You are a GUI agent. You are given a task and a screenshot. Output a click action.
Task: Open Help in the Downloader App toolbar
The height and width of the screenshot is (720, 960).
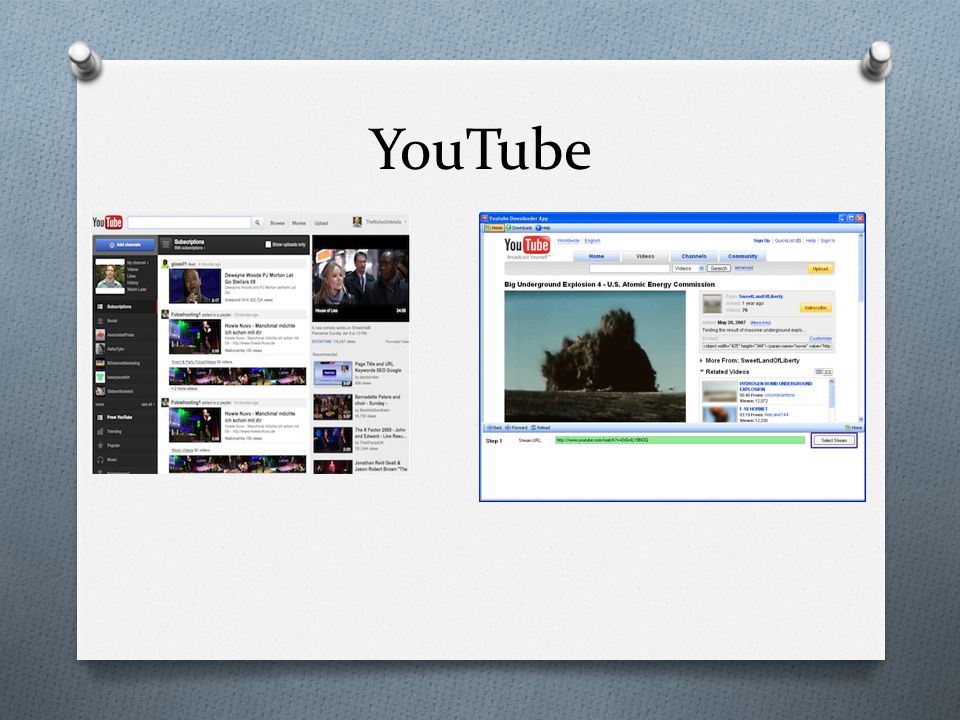coord(543,228)
